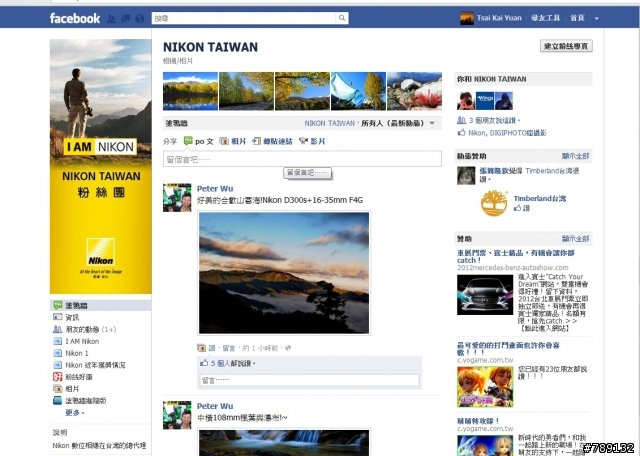This screenshot has width=640, height=456.
Task: Click the Timberland tree logo
Action: (494, 203)
